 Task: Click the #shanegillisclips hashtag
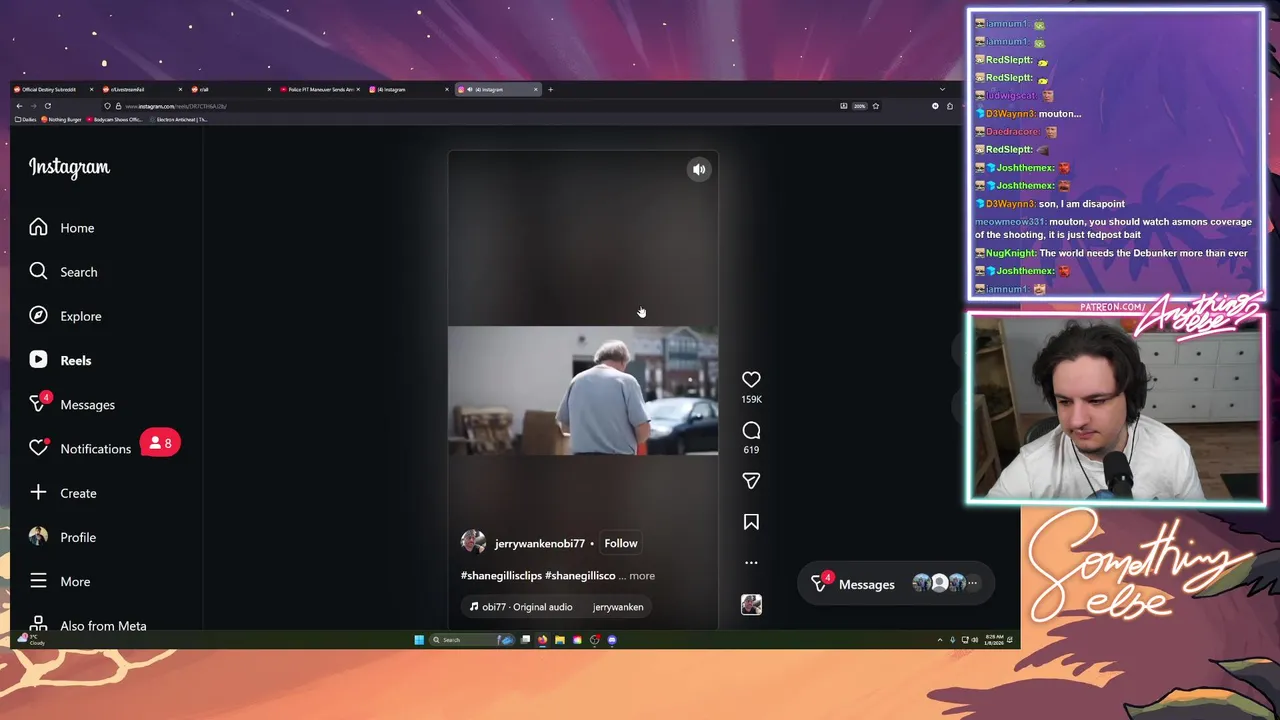click(501, 576)
